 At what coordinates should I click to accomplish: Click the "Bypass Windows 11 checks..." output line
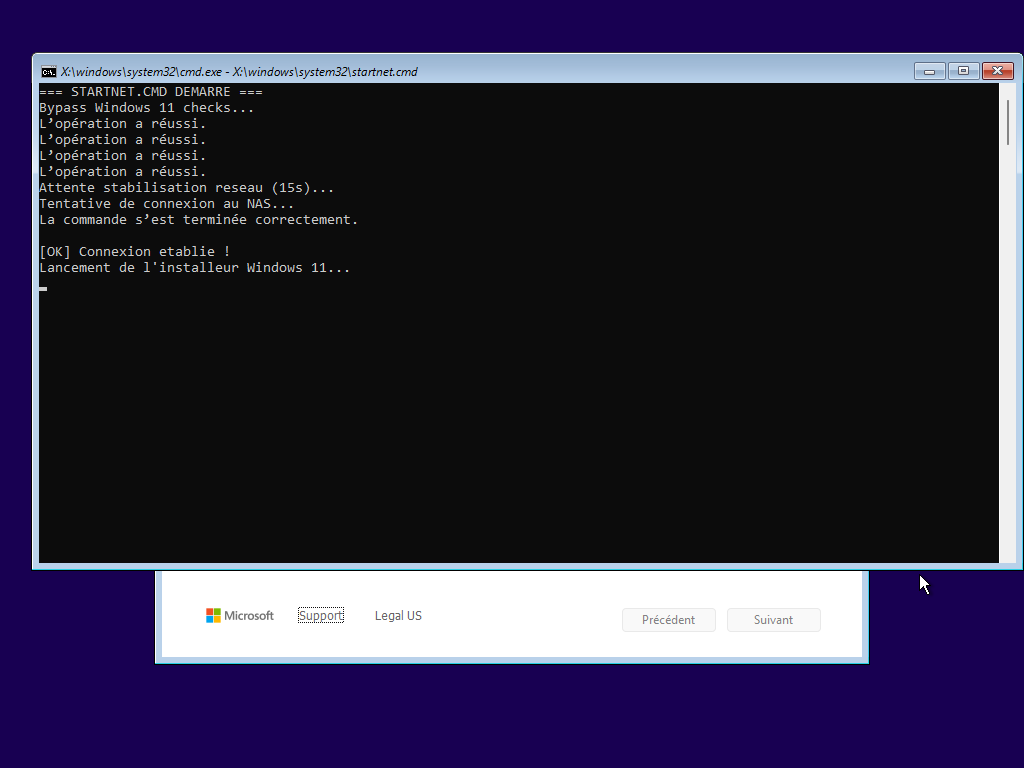[x=146, y=108]
